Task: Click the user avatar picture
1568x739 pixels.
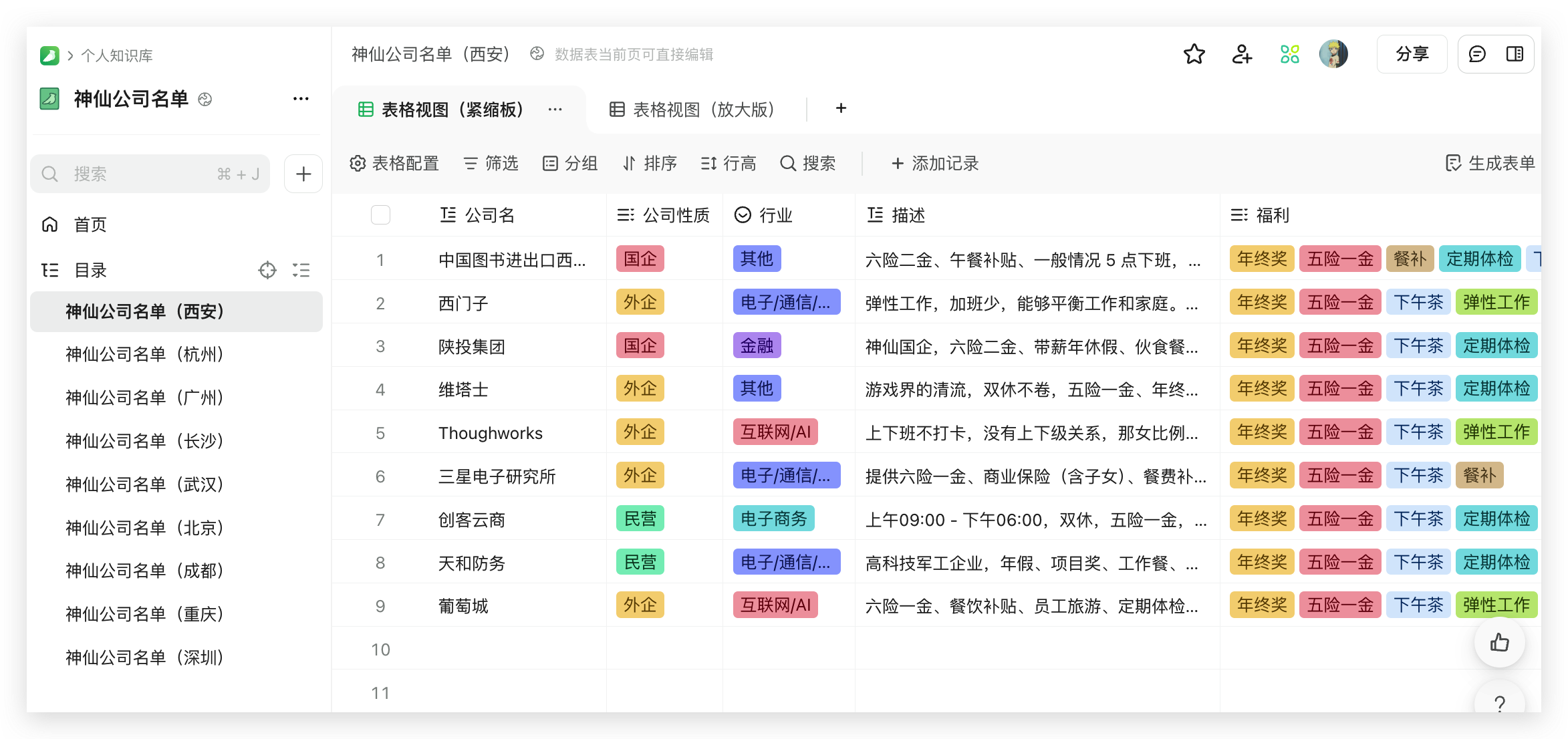Action: tap(1333, 54)
